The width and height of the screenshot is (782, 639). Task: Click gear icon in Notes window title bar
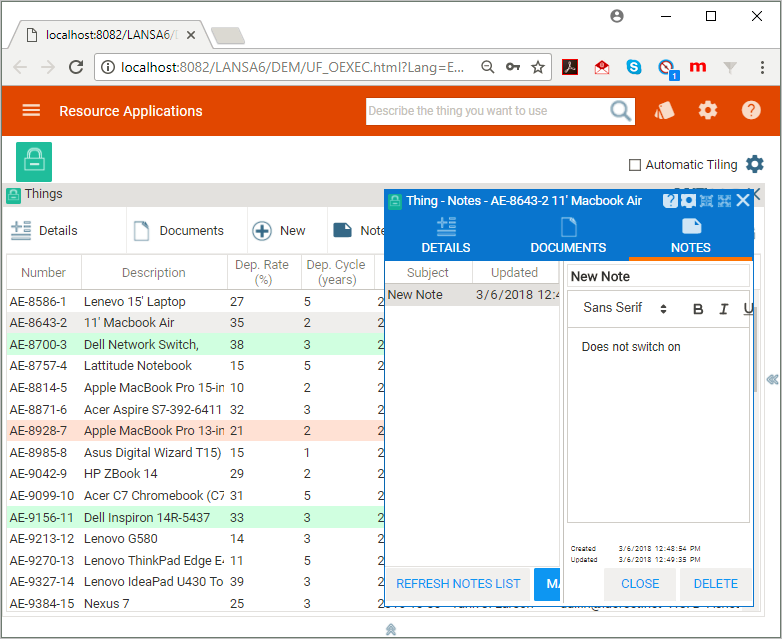pos(688,201)
